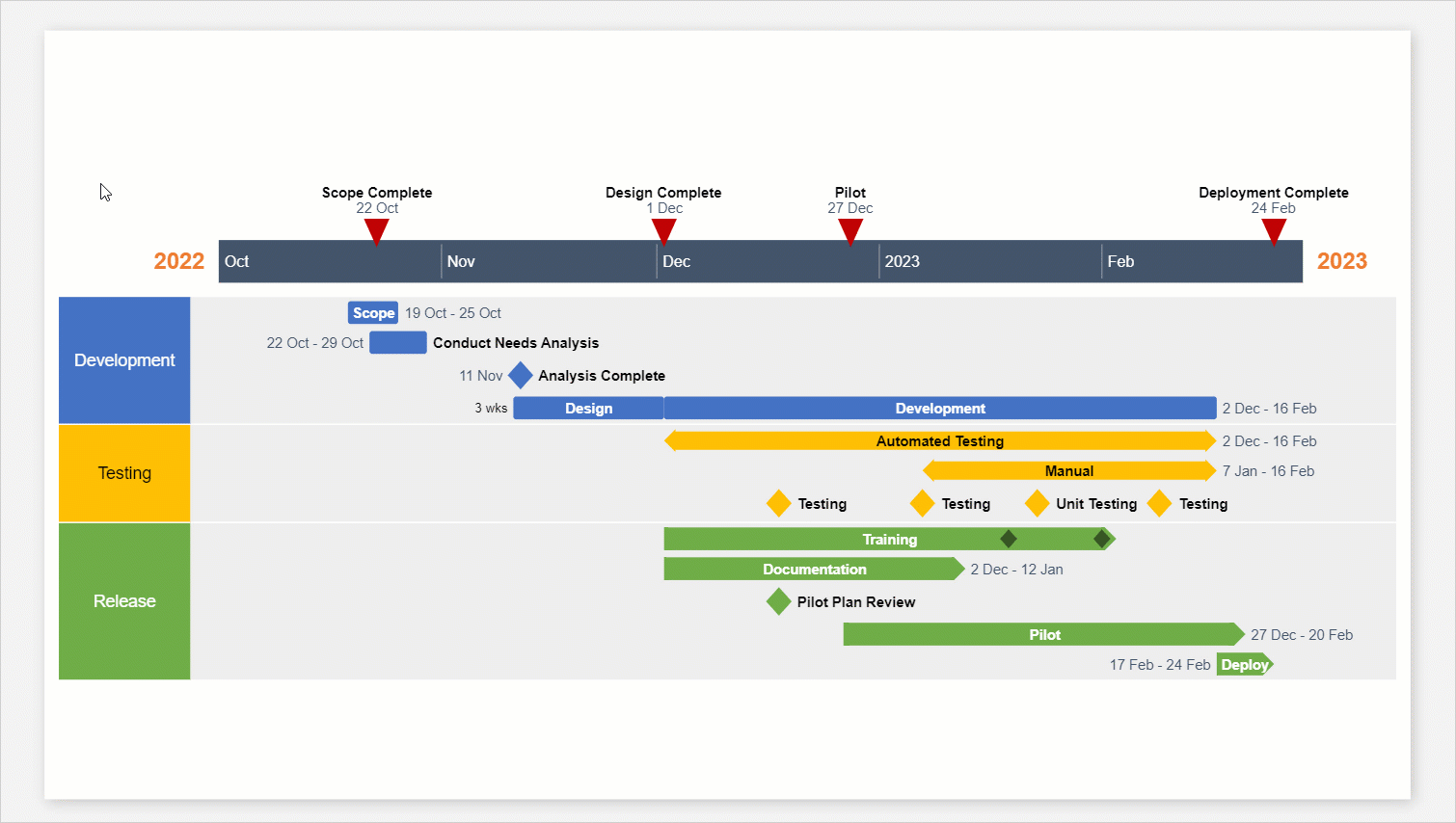This screenshot has width=1456, height=823.
Task: Select the Pilot milestone triangle
Action: [x=849, y=230]
